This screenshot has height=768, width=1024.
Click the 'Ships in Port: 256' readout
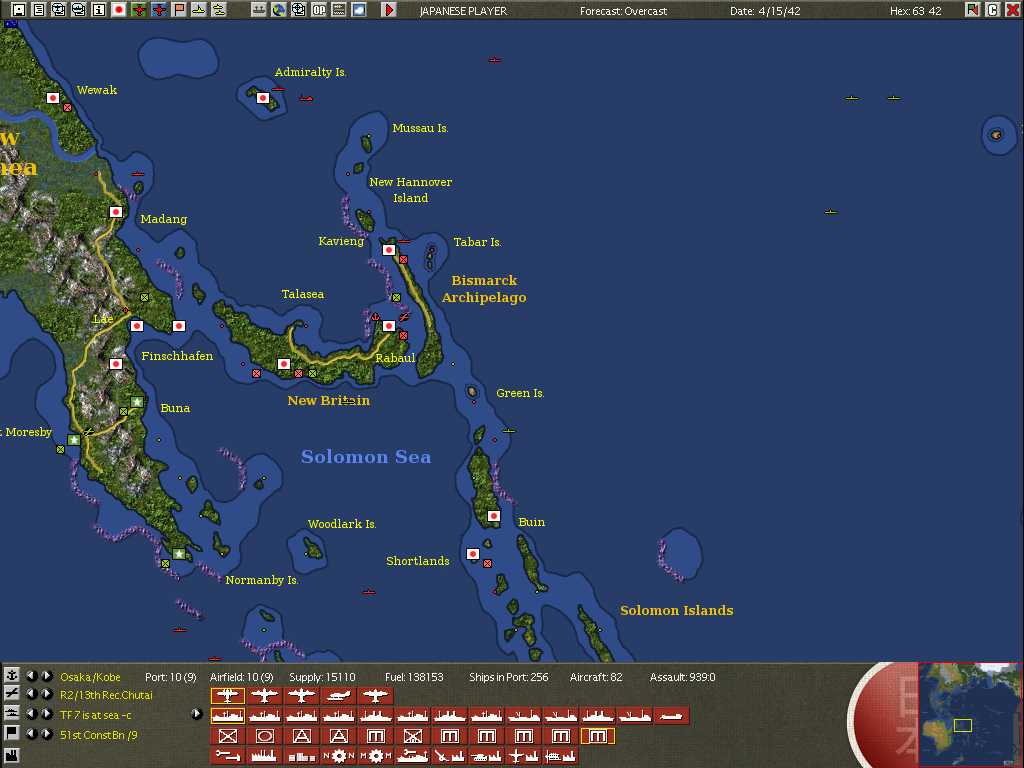point(509,677)
